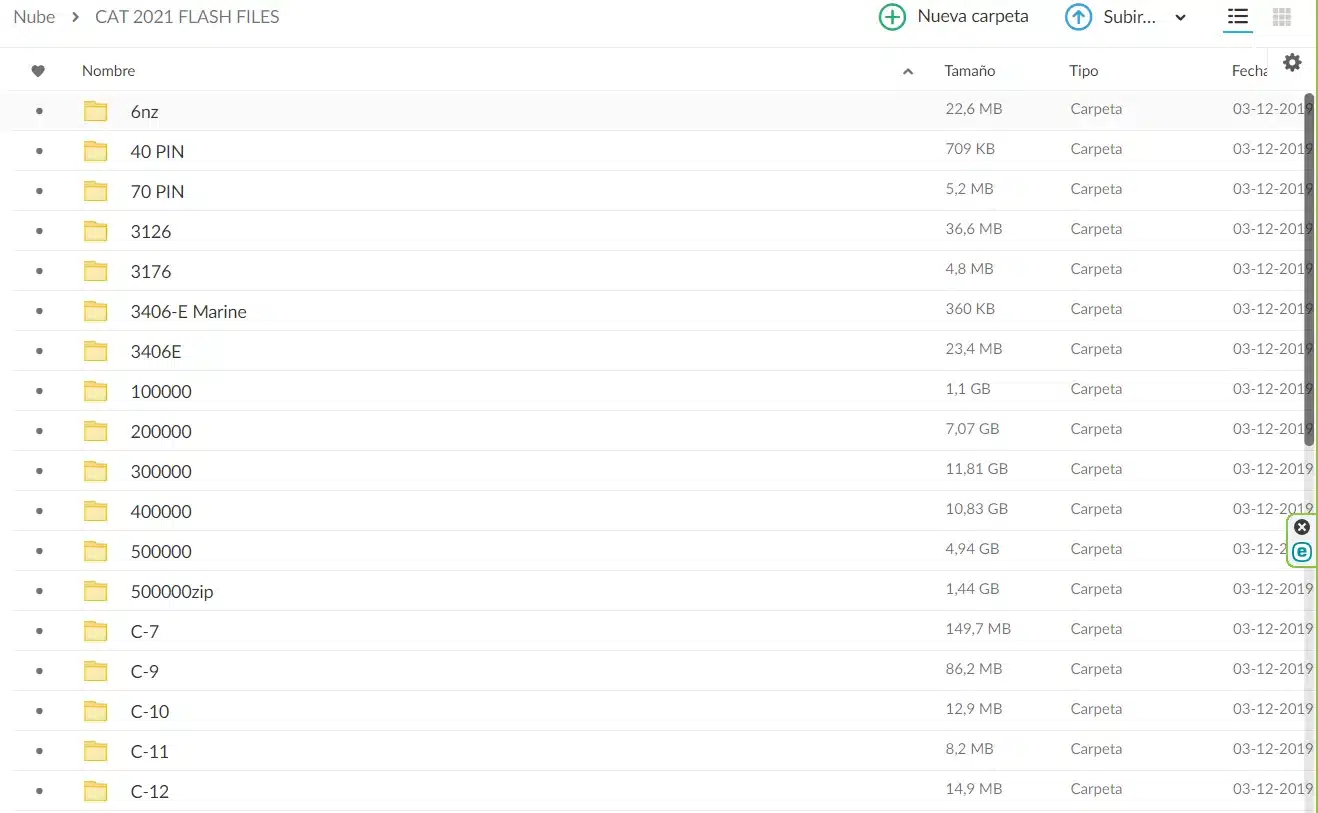Click the heart favorites column header
This screenshot has width=1318, height=813.
point(37,70)
